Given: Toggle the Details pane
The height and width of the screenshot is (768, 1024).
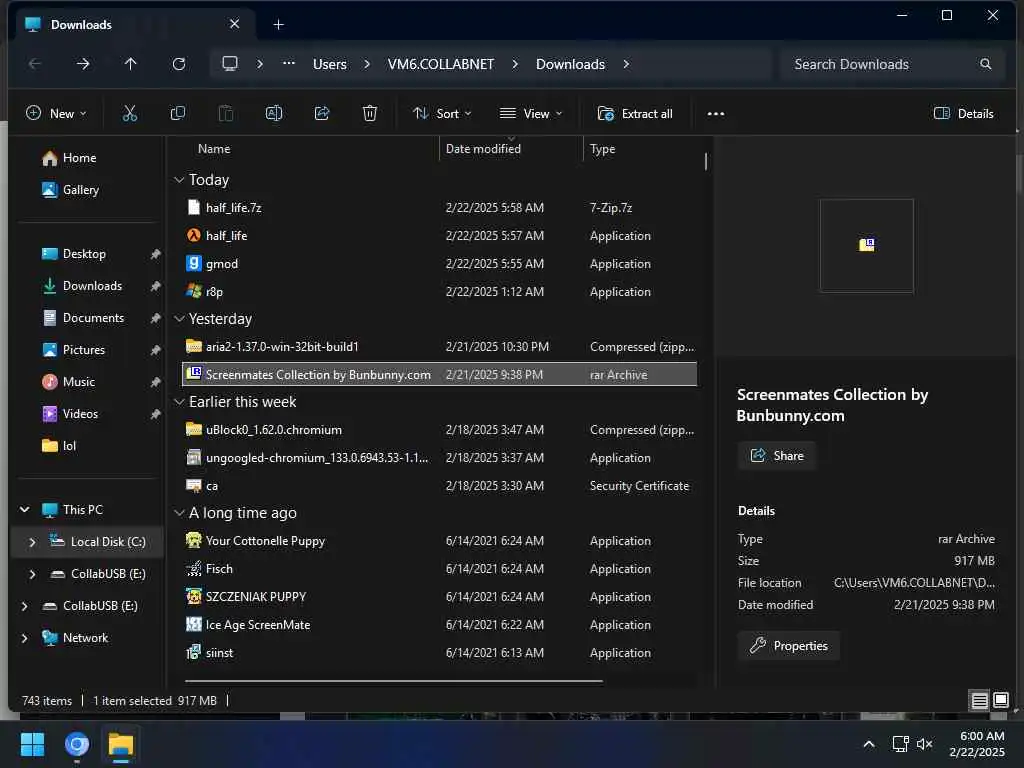Looking at the screenshot, I should (x=963, y=114).
